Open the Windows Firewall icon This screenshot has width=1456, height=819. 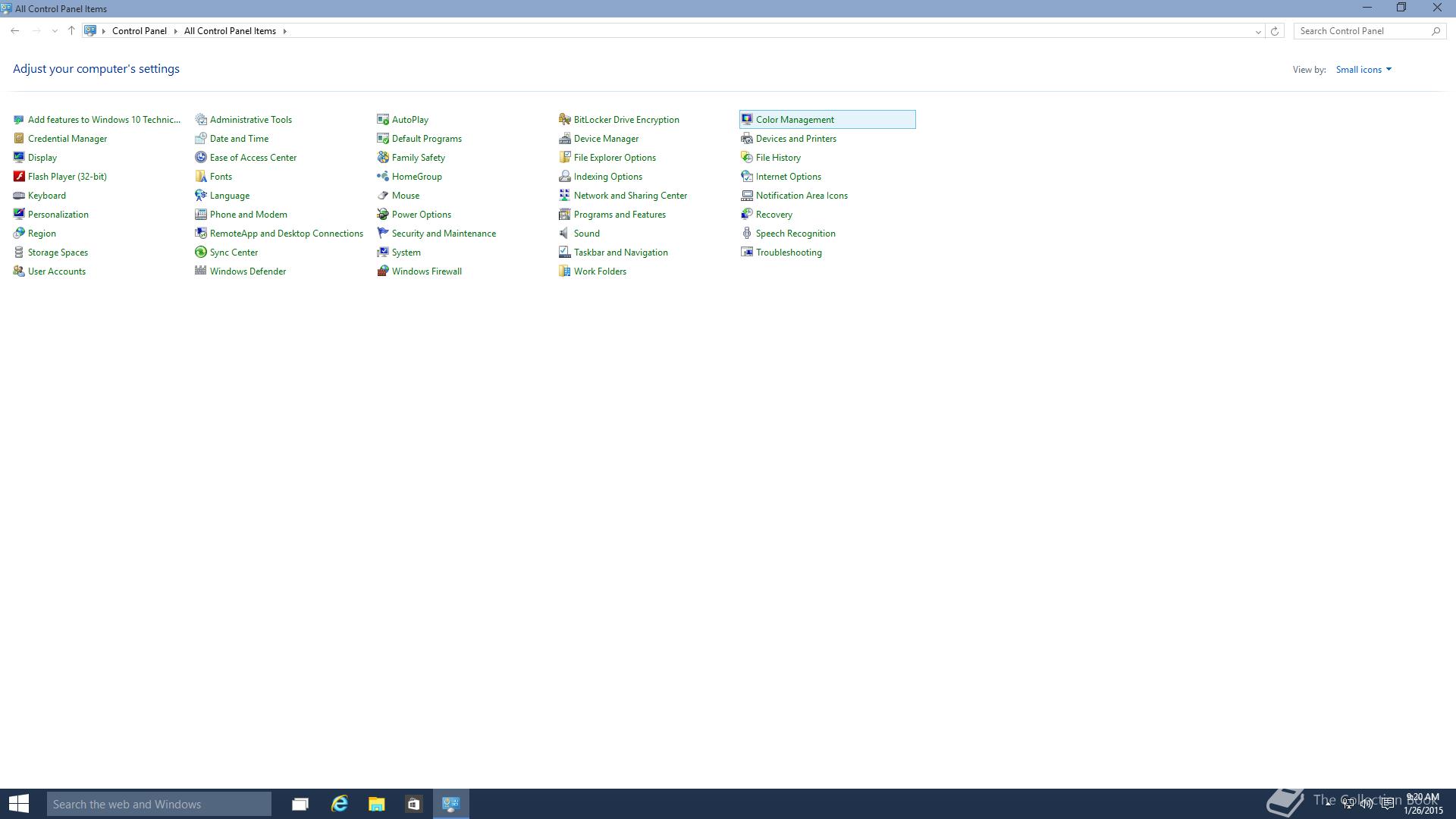coord(383,271)
